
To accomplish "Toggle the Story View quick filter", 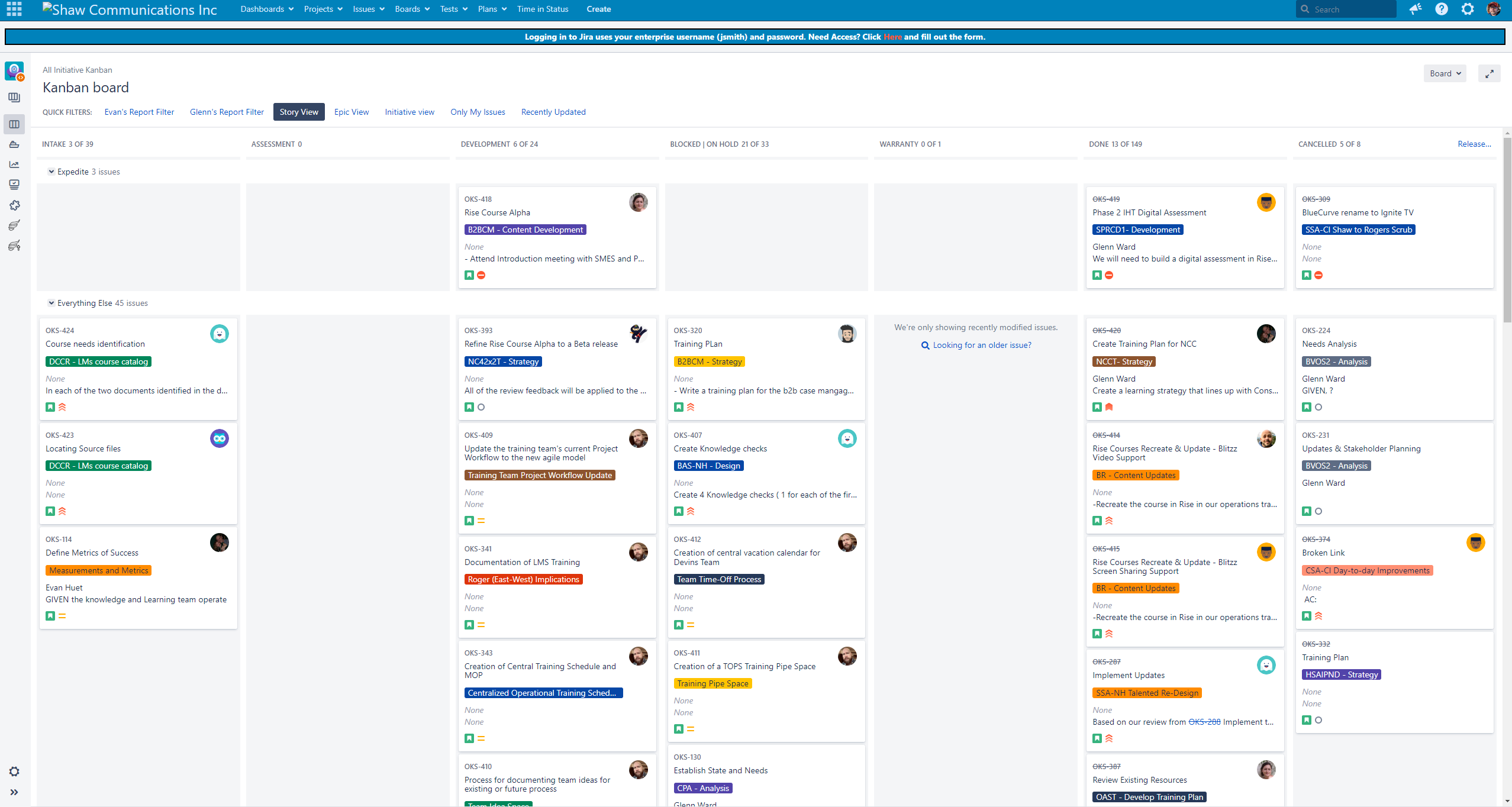I will [299, 112].
